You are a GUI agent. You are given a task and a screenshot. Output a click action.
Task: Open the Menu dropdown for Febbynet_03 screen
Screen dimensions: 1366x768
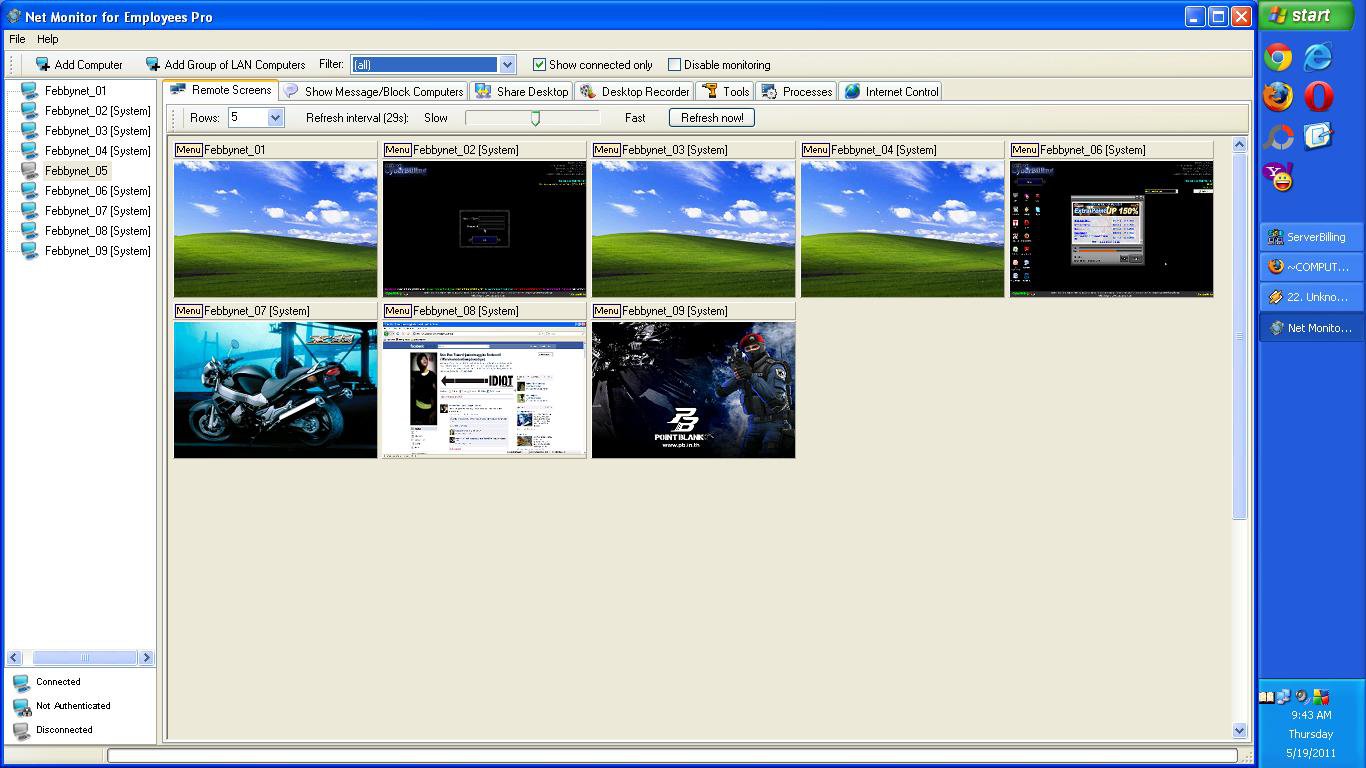[x=606, y=150]
